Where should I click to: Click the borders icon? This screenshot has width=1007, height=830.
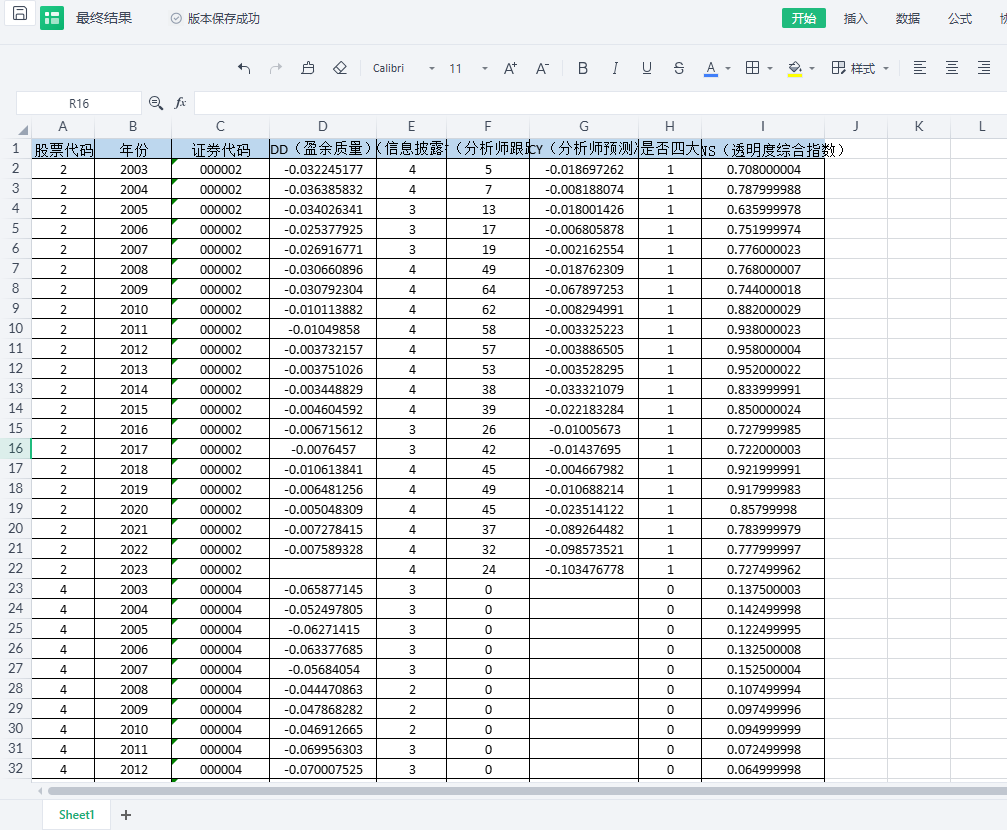pyautogui.click(x=753, y=68)
